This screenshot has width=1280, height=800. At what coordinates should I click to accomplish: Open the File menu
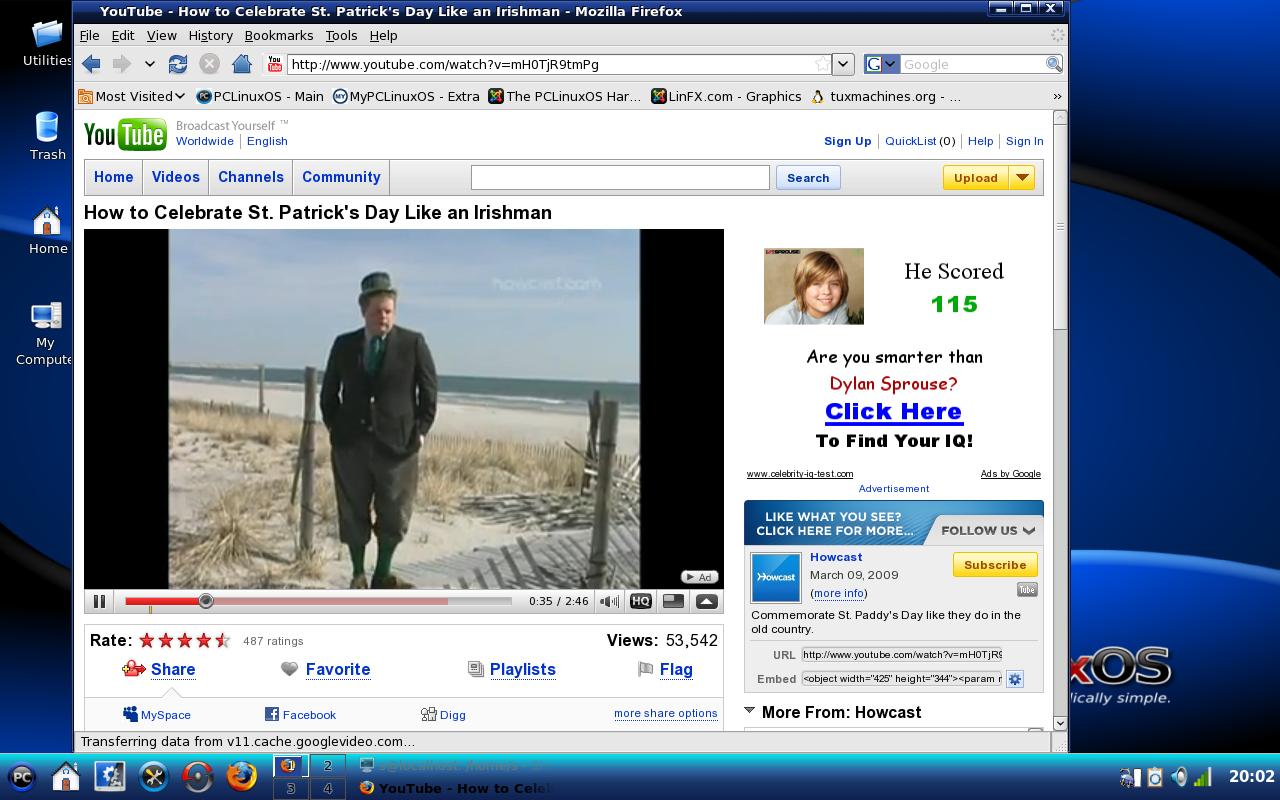pos(89,35)
